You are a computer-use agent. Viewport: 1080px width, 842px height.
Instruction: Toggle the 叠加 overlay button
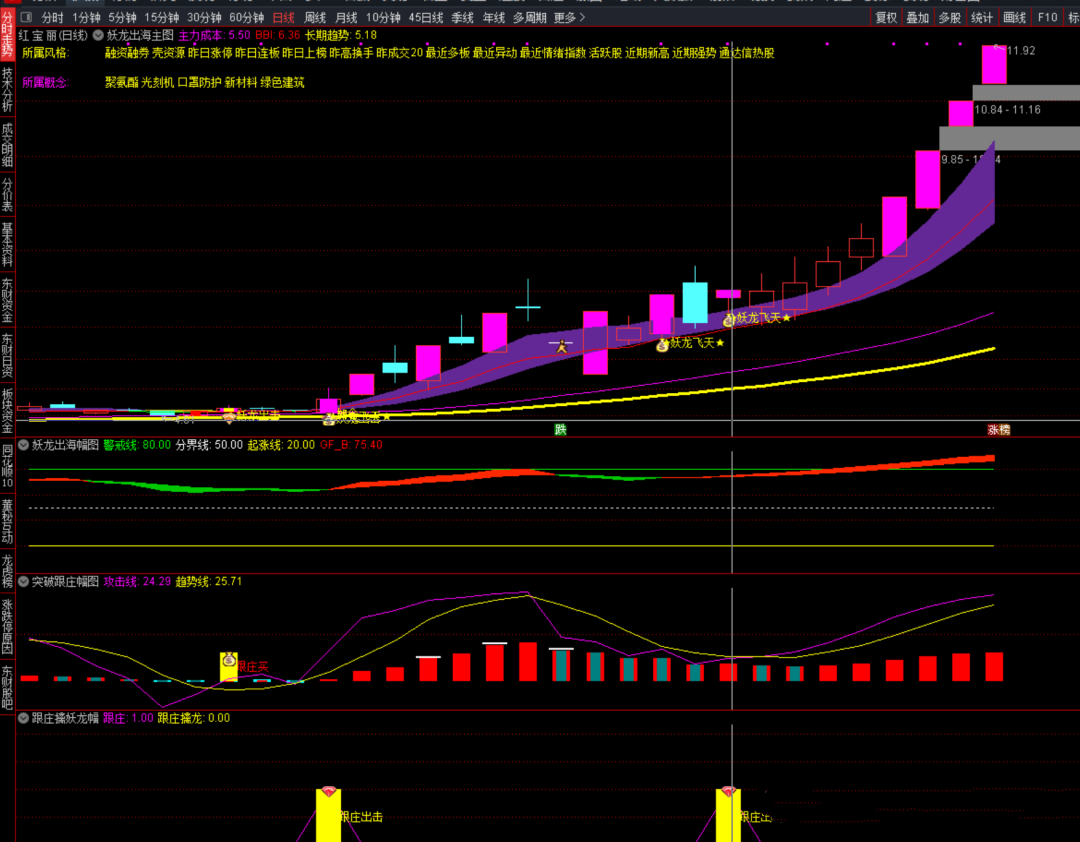click(x=917, y=17)
